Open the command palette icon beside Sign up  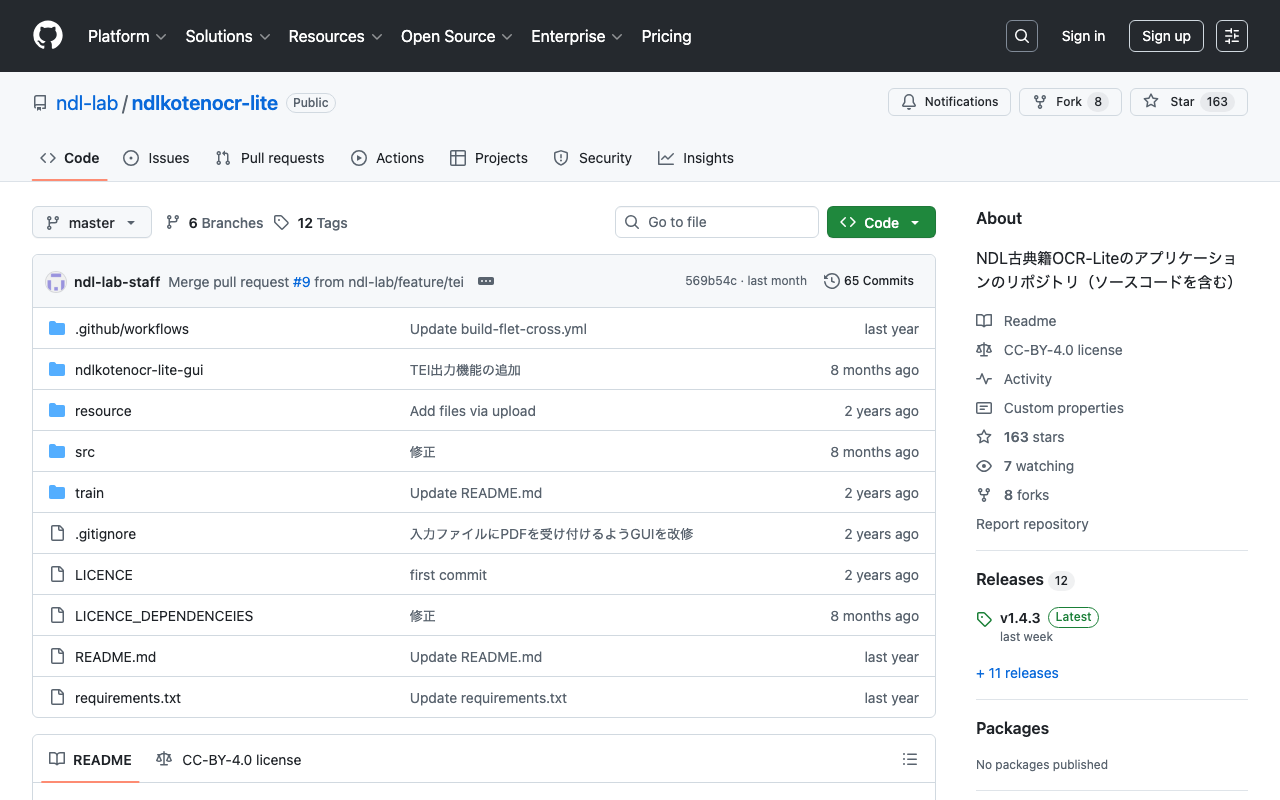1231,35
